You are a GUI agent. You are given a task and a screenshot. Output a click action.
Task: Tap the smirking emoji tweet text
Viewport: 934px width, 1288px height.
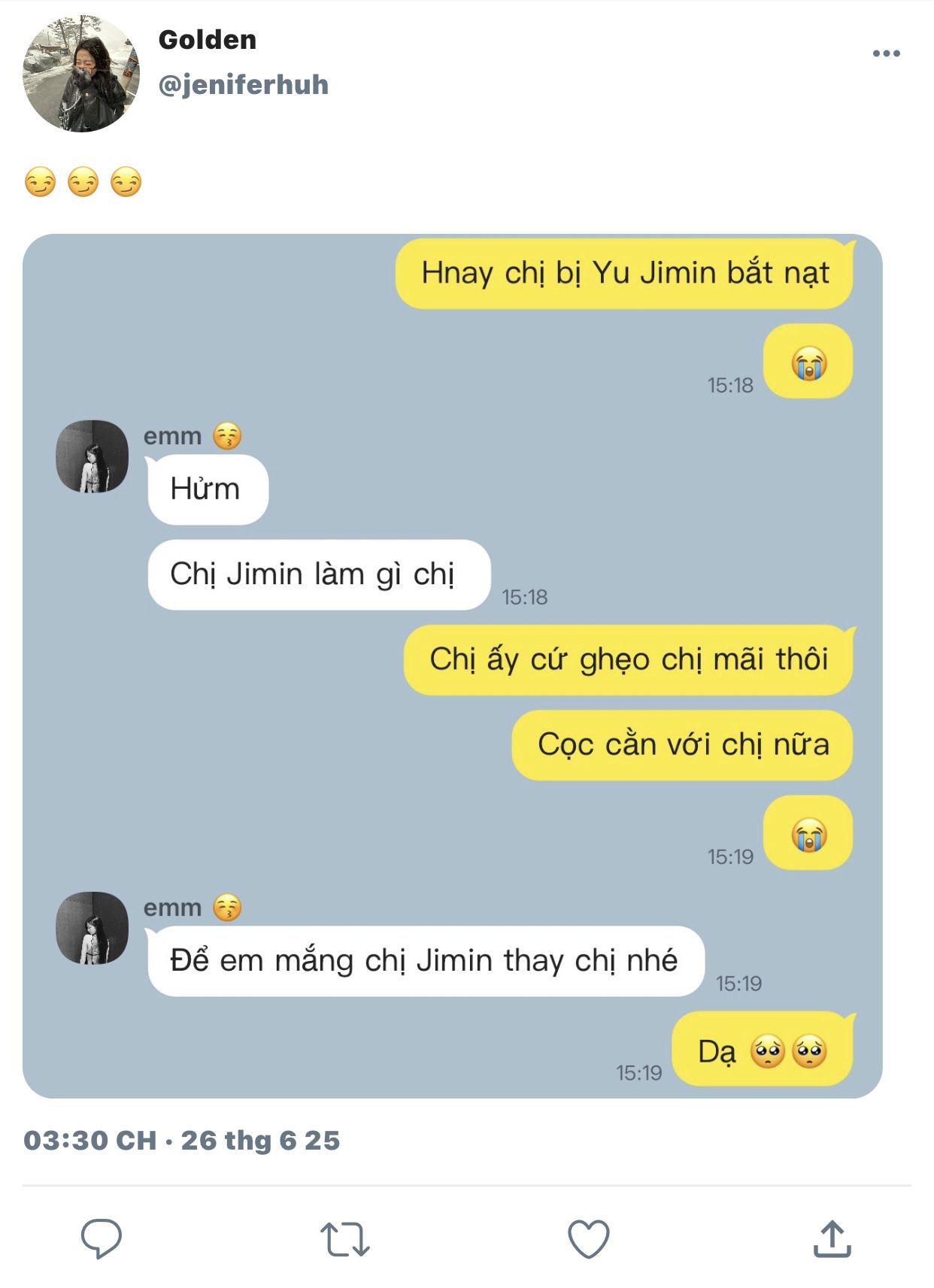(x=83, y=183)
